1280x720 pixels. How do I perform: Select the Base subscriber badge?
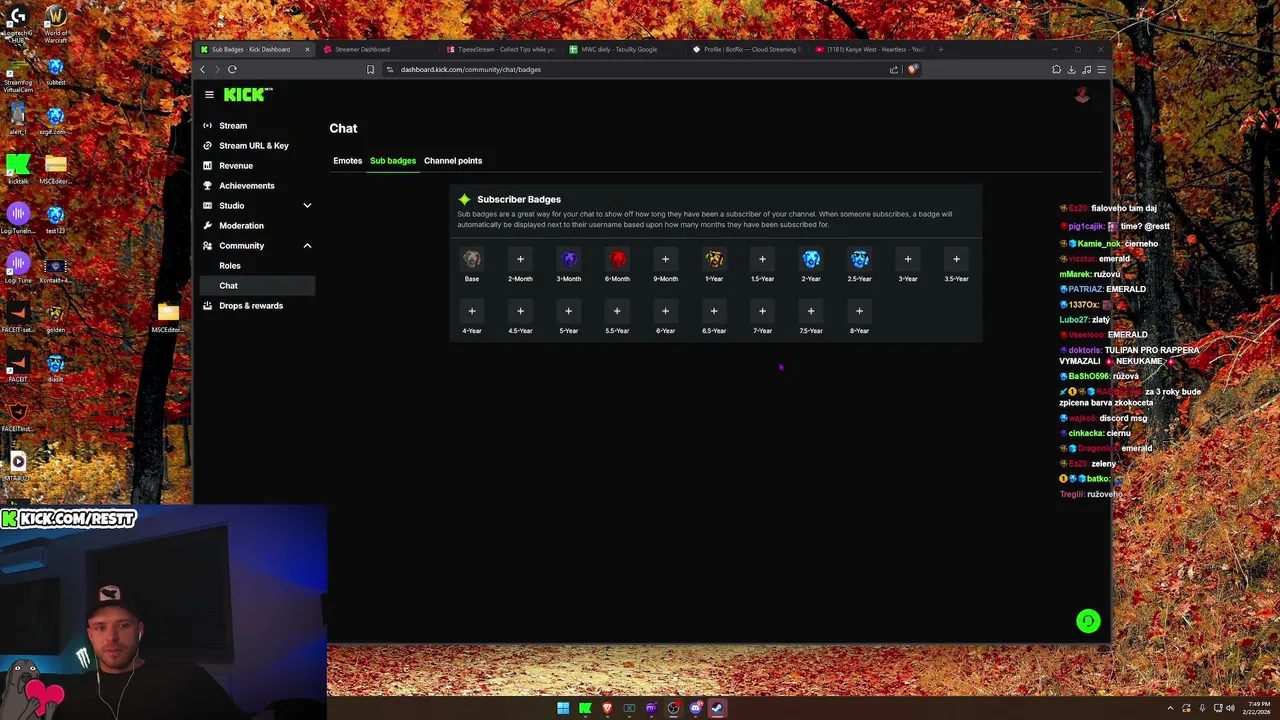tap(472, 259)
